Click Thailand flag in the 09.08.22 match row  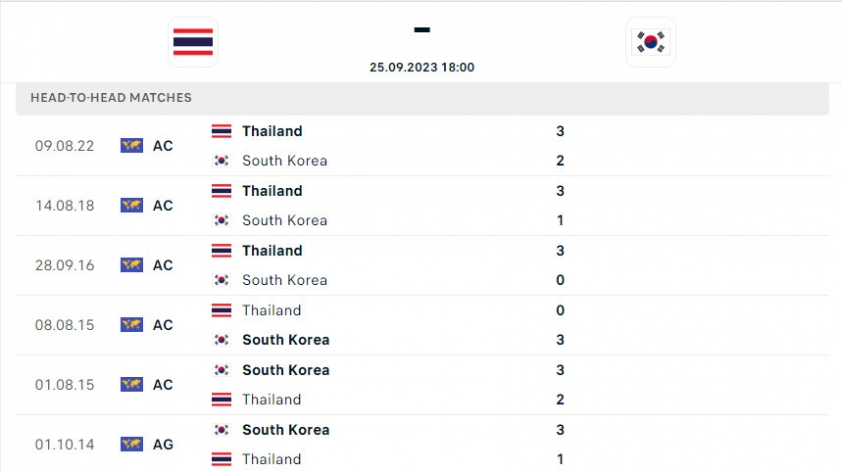pos(221,131)
